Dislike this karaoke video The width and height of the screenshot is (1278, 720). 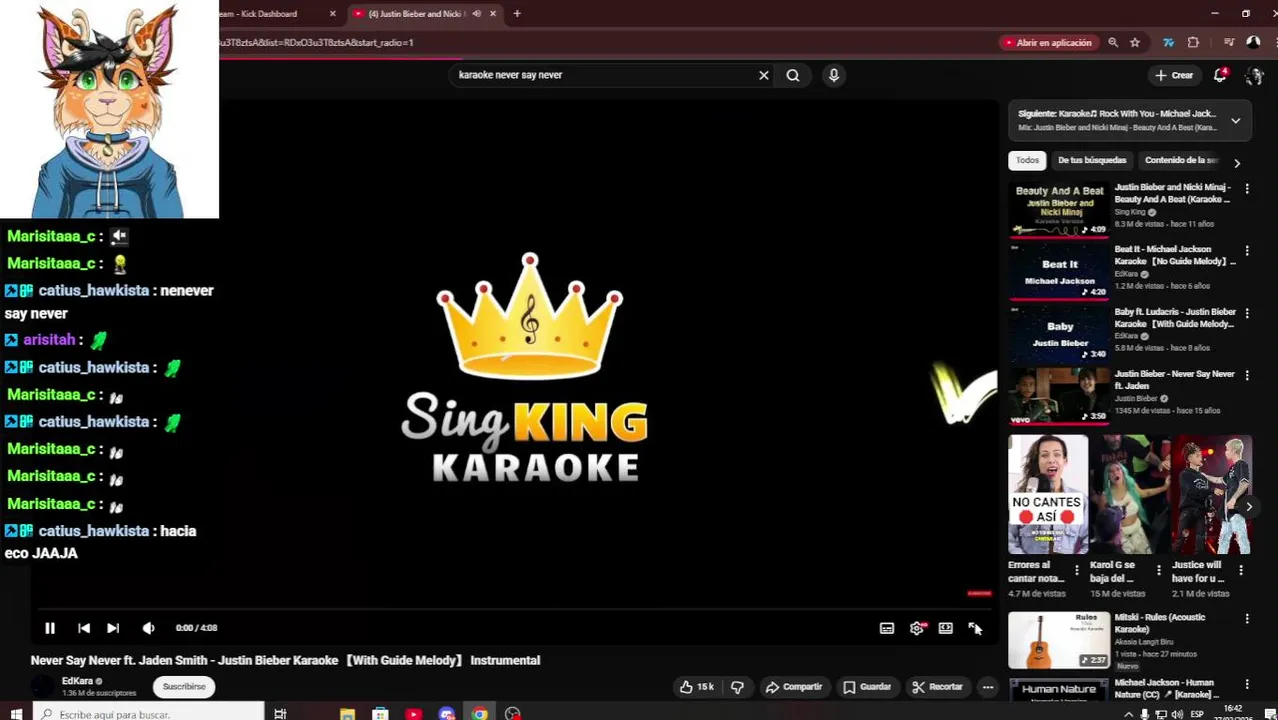coord(737,687)
